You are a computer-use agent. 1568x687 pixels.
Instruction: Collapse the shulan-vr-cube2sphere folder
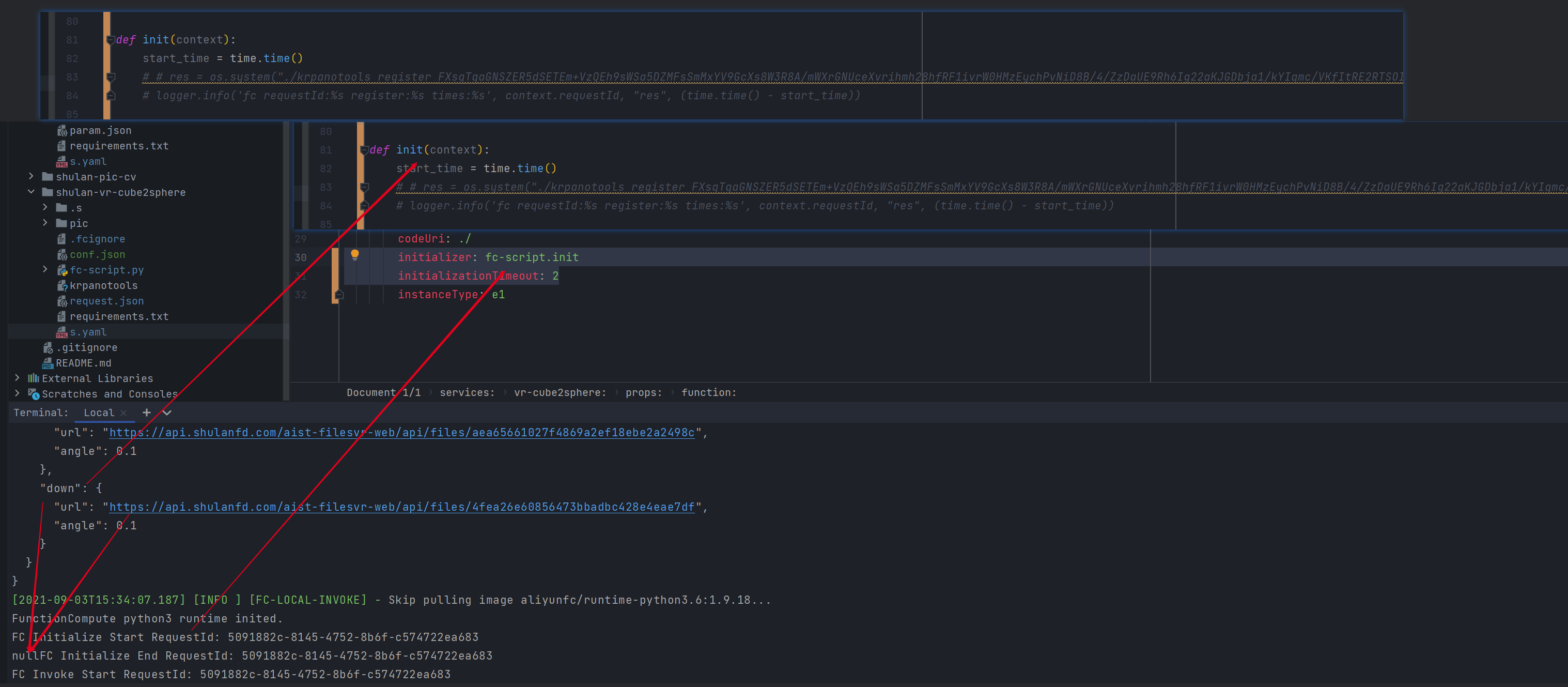(x=31, y=192)
